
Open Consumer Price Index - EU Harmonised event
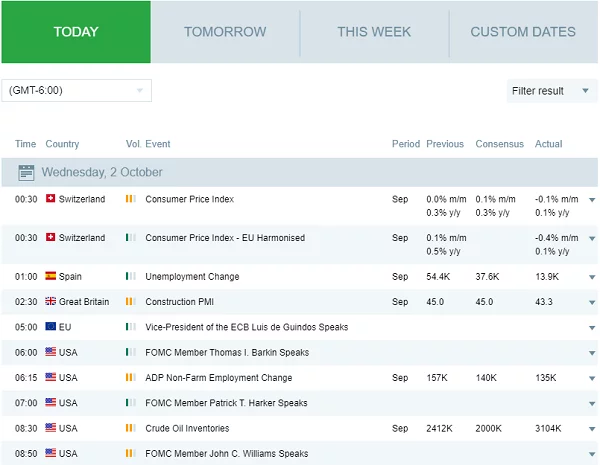[225, 238]
